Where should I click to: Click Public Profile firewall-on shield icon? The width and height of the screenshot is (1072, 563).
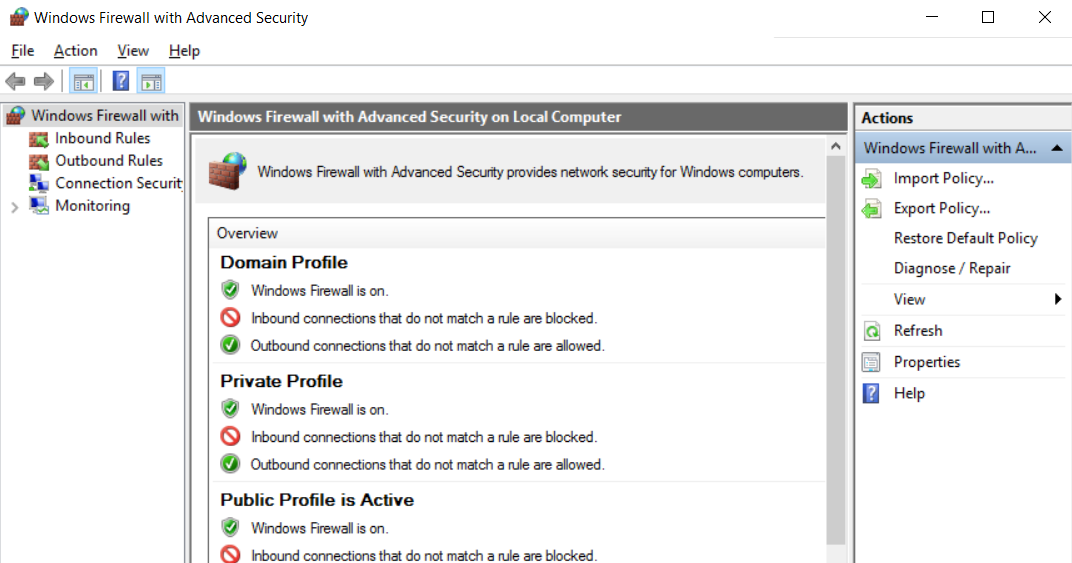[x=230, y=527]
